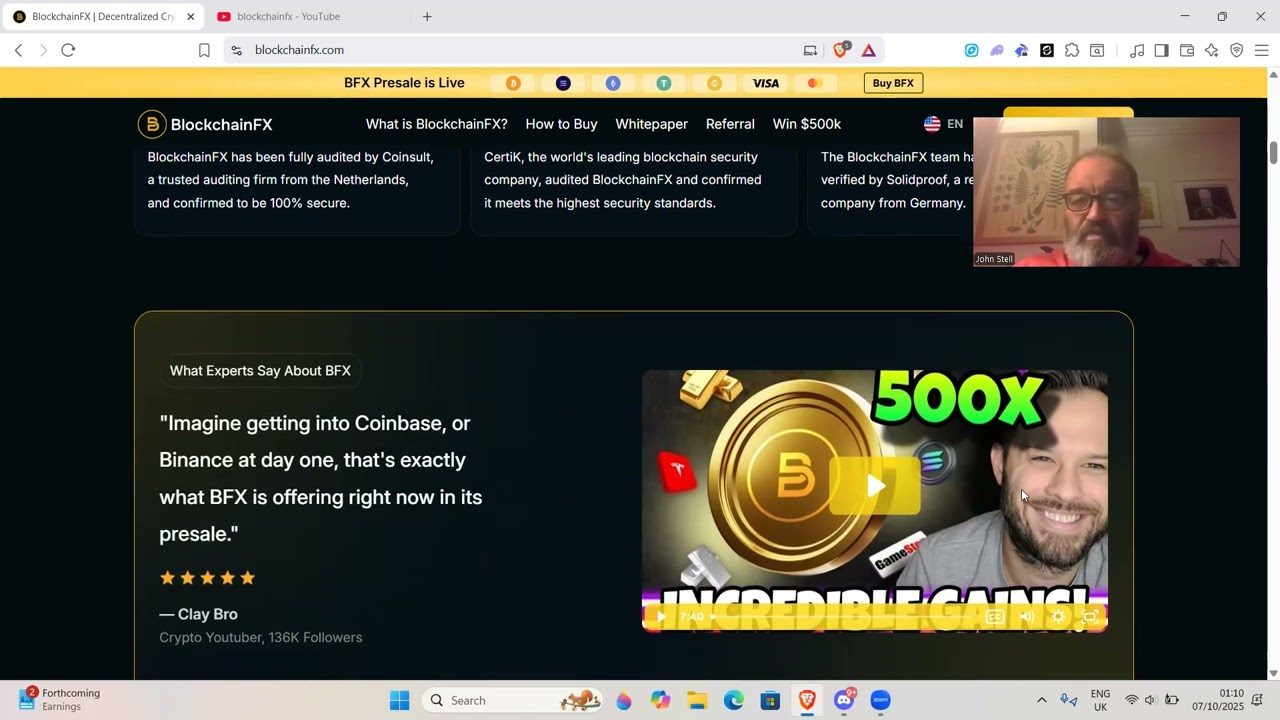The image size is (1280, 720).
Task: Bookmark this page using the bookmark icon
Action: coord(204,50)
